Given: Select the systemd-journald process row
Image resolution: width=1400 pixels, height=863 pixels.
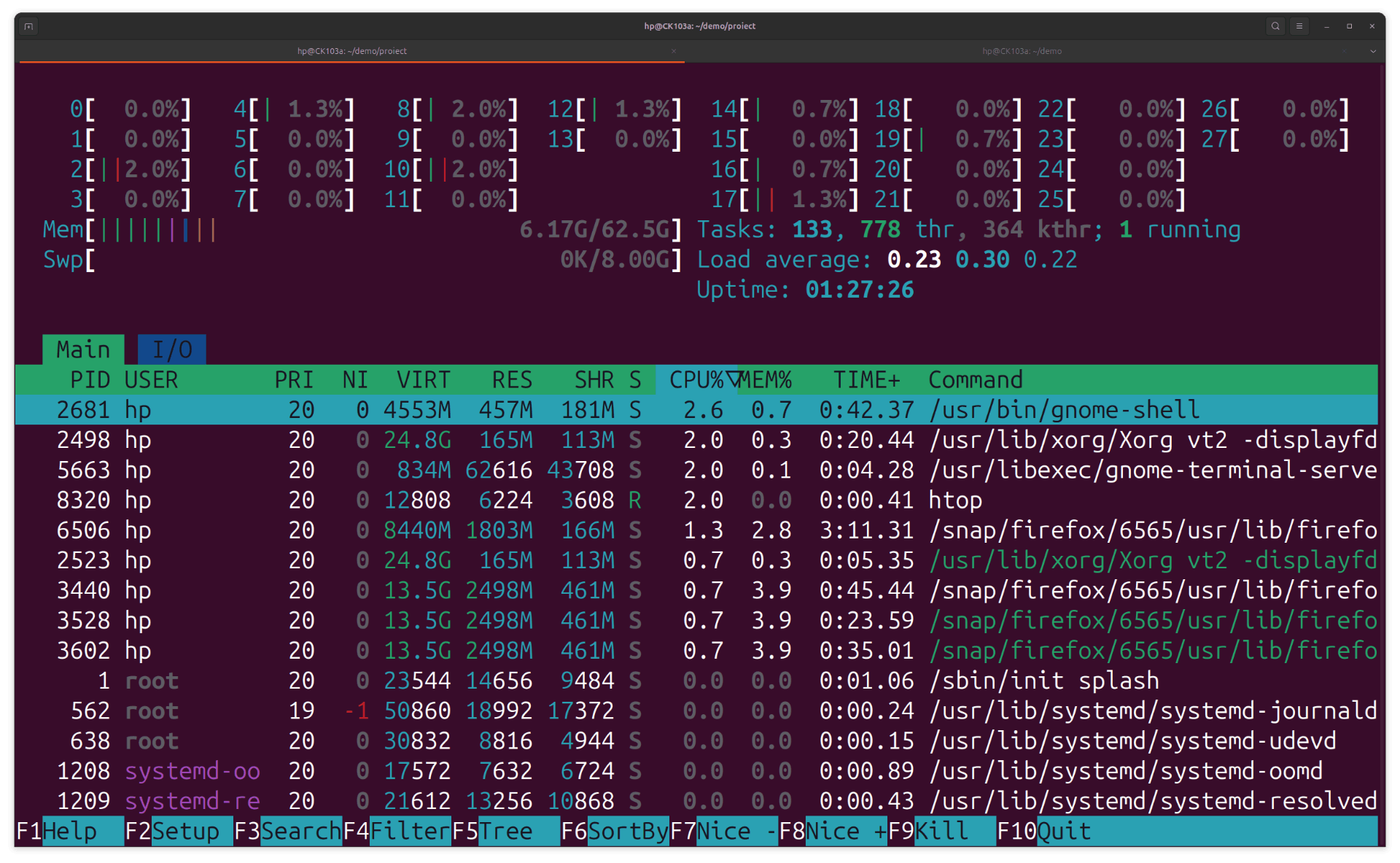Looking at the screenshot, I should click(x=696, y=711).
